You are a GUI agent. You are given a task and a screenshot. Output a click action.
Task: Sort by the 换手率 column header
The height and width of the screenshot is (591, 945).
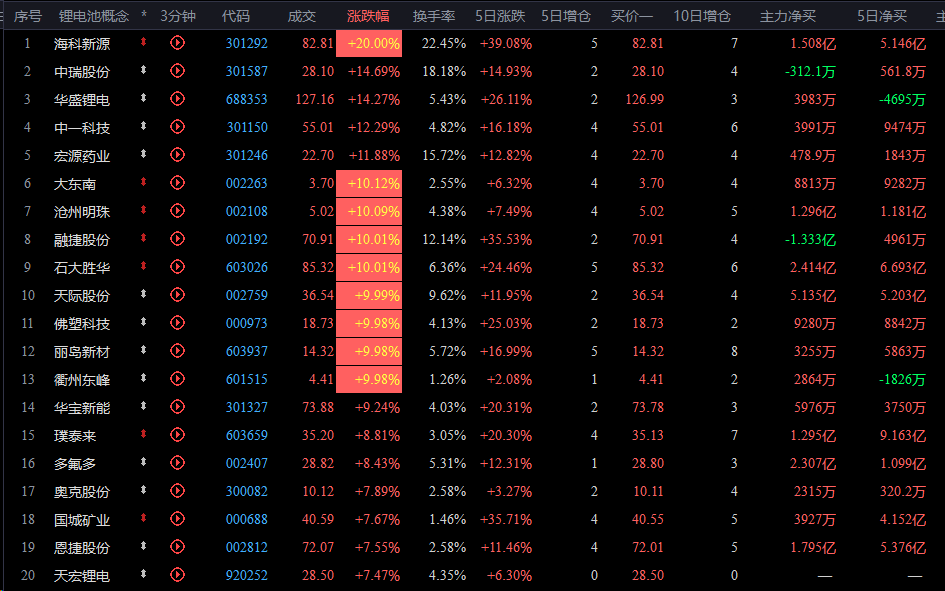434,16
